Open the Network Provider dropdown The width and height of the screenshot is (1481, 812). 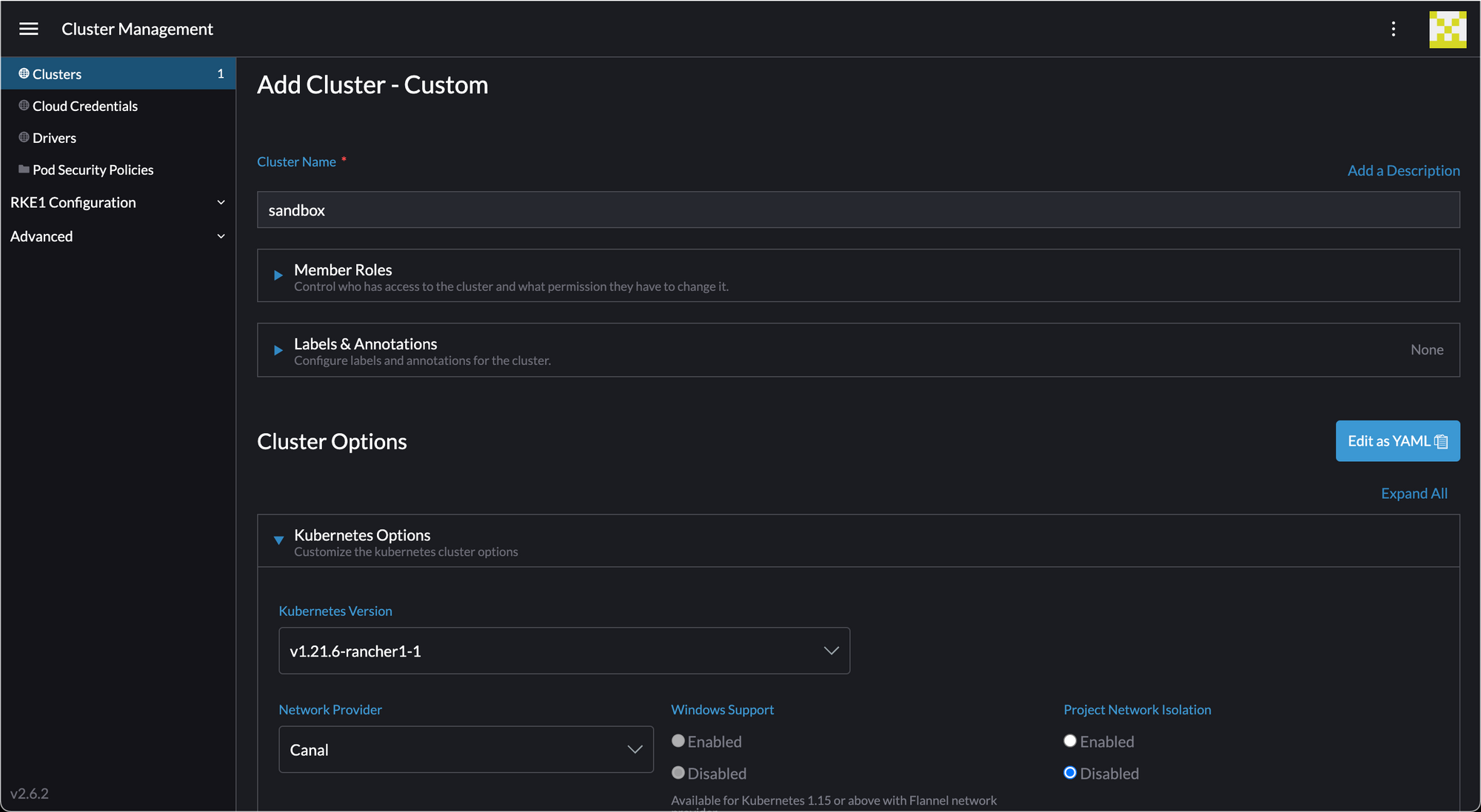tap(466, 749)
